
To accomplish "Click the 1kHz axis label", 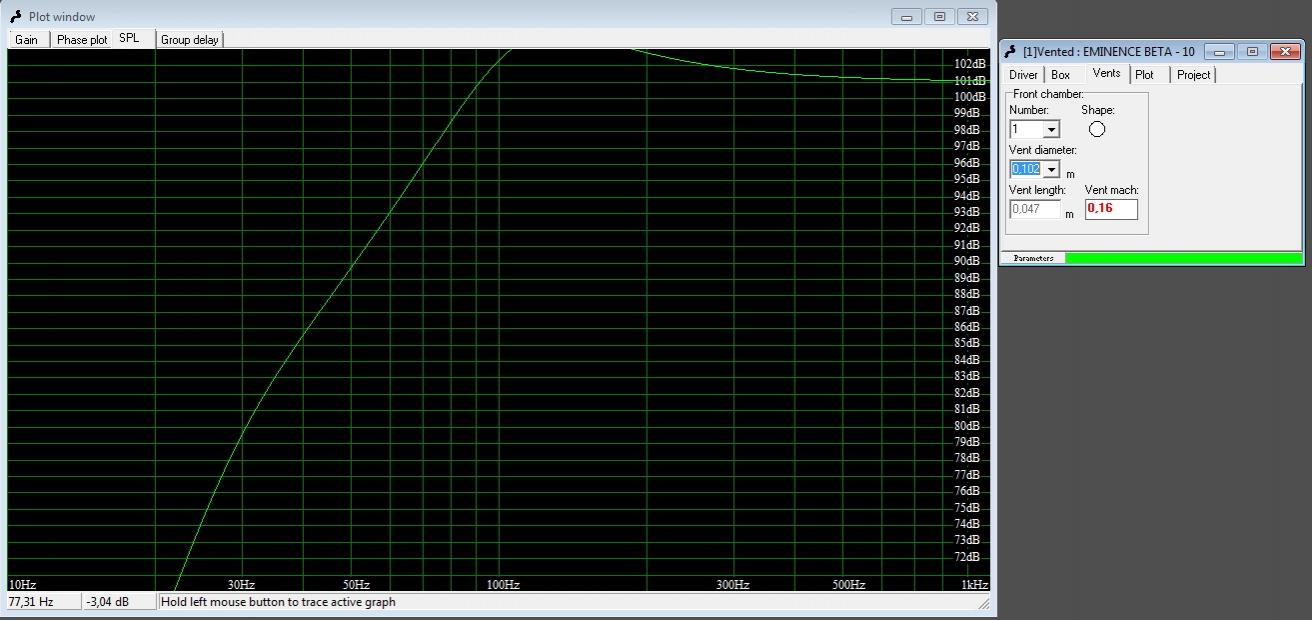I will (x=974, y=585).
